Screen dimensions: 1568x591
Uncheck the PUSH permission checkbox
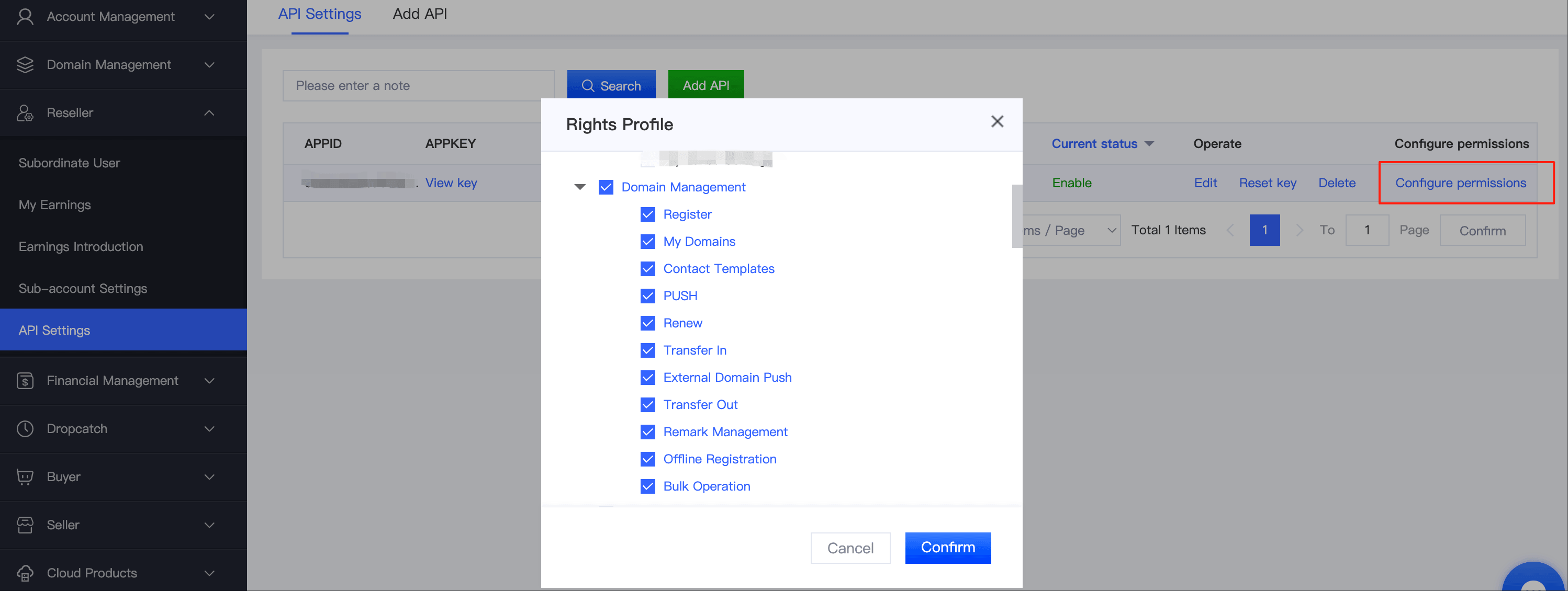(647, 296)
